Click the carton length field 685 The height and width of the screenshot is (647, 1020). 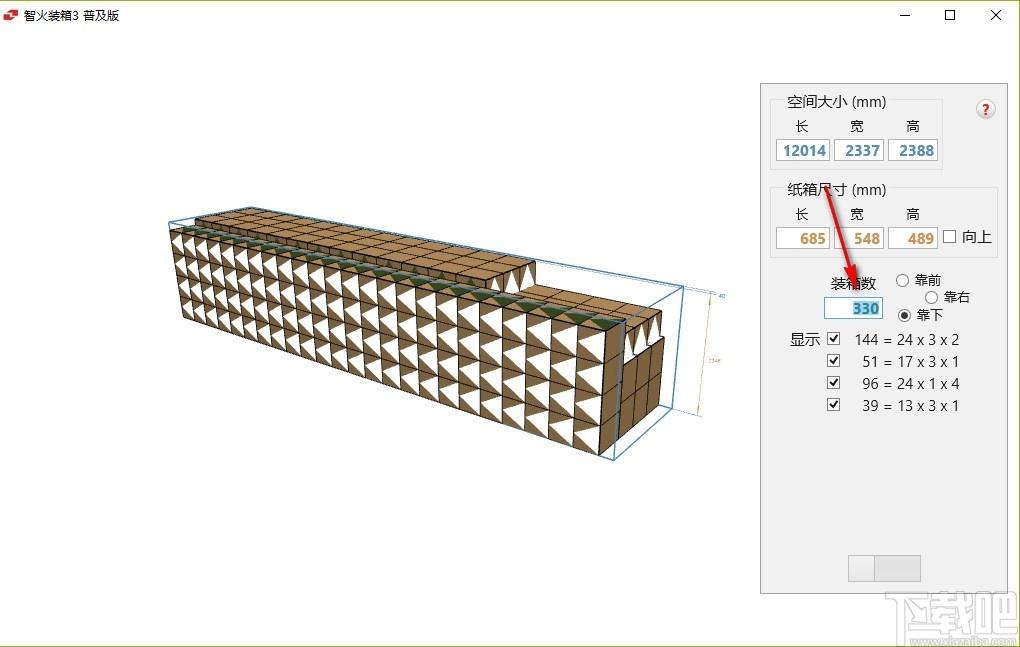(803, 238)
